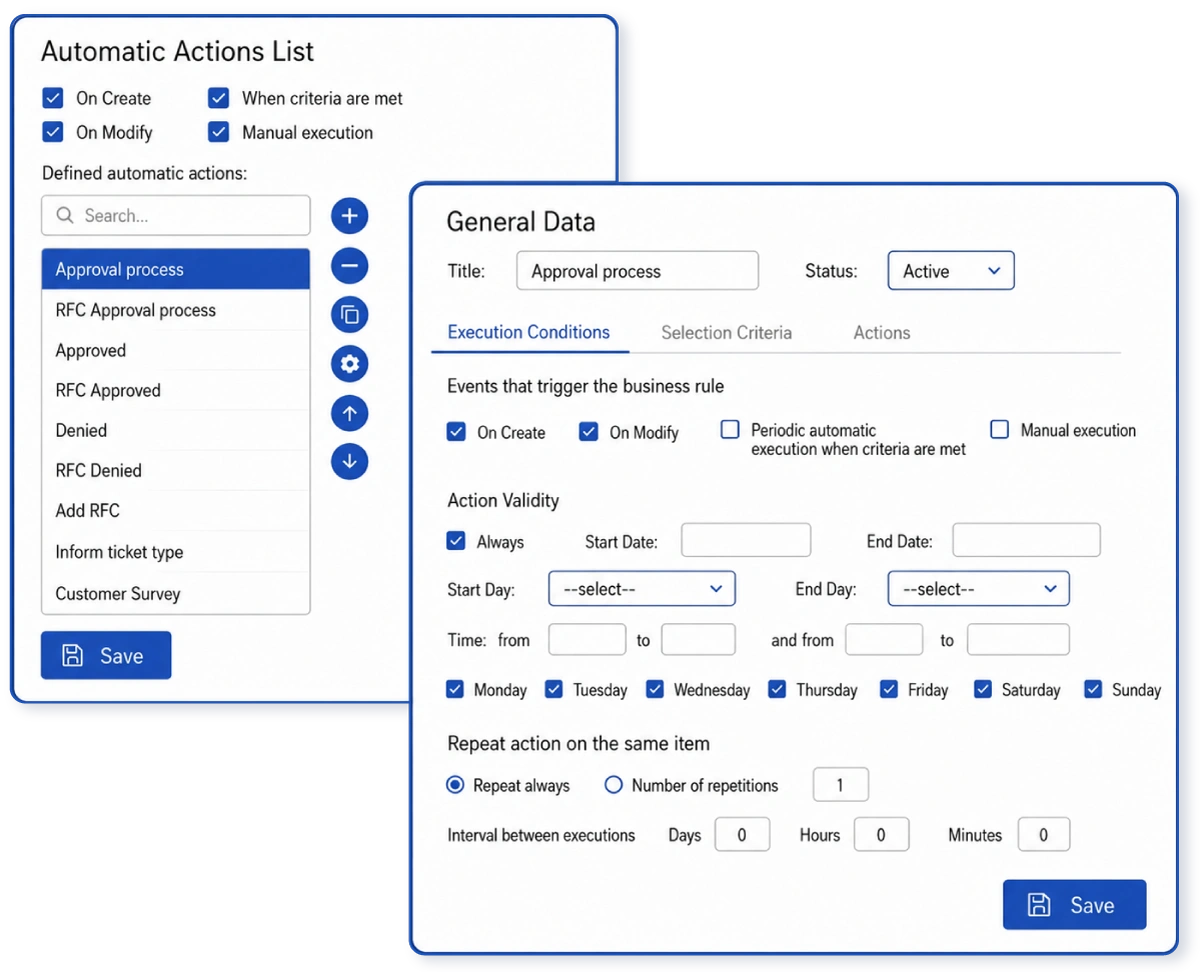Screen dimensions: 1200x972
Task: Select Approved action in list
Action: (176, 350)
